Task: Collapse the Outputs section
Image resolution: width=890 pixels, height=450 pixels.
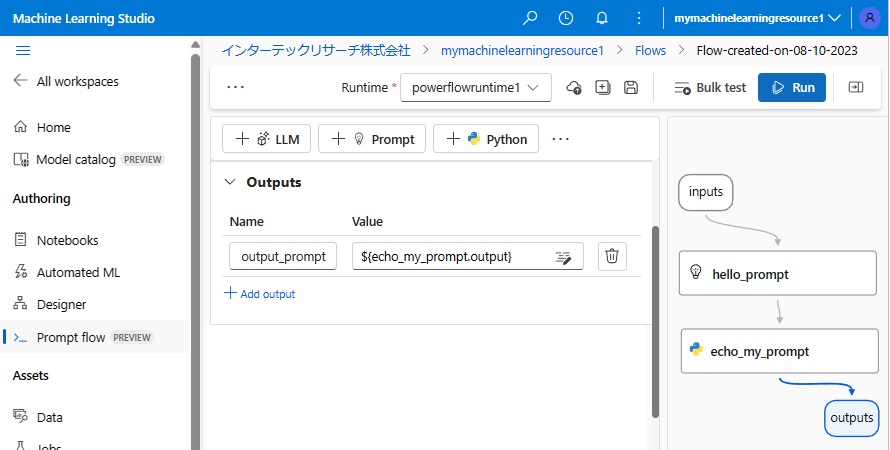Action: [230, 182]
